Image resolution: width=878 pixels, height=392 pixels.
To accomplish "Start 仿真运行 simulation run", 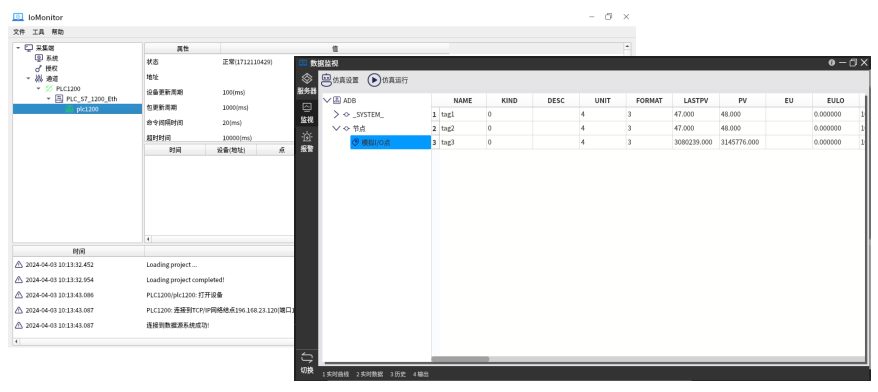I will point(388,80).
